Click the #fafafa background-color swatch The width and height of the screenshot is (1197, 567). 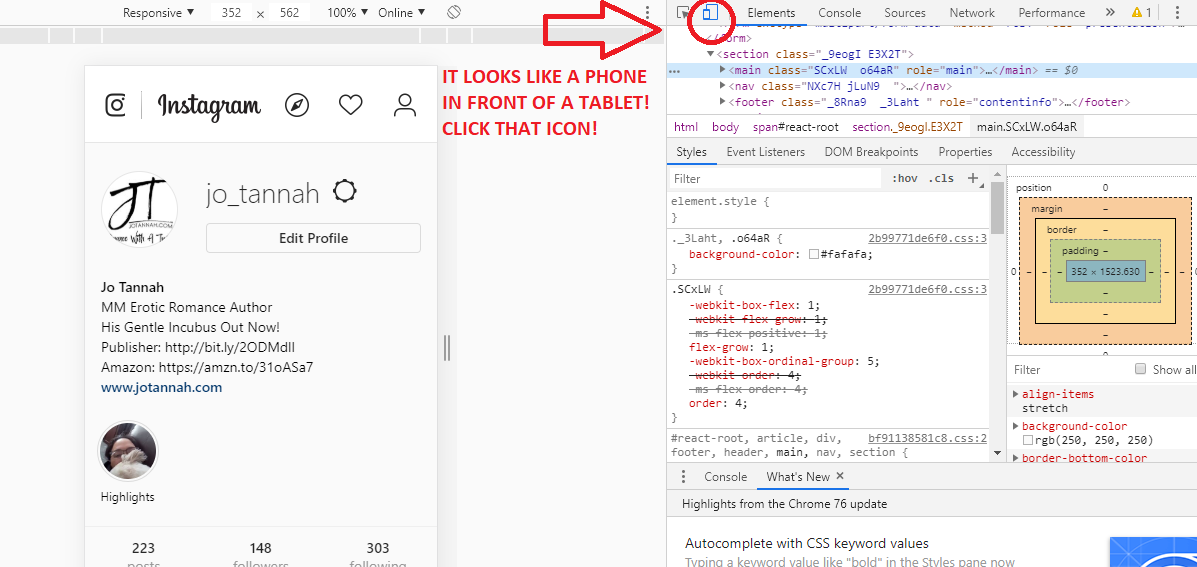(814, 254)
